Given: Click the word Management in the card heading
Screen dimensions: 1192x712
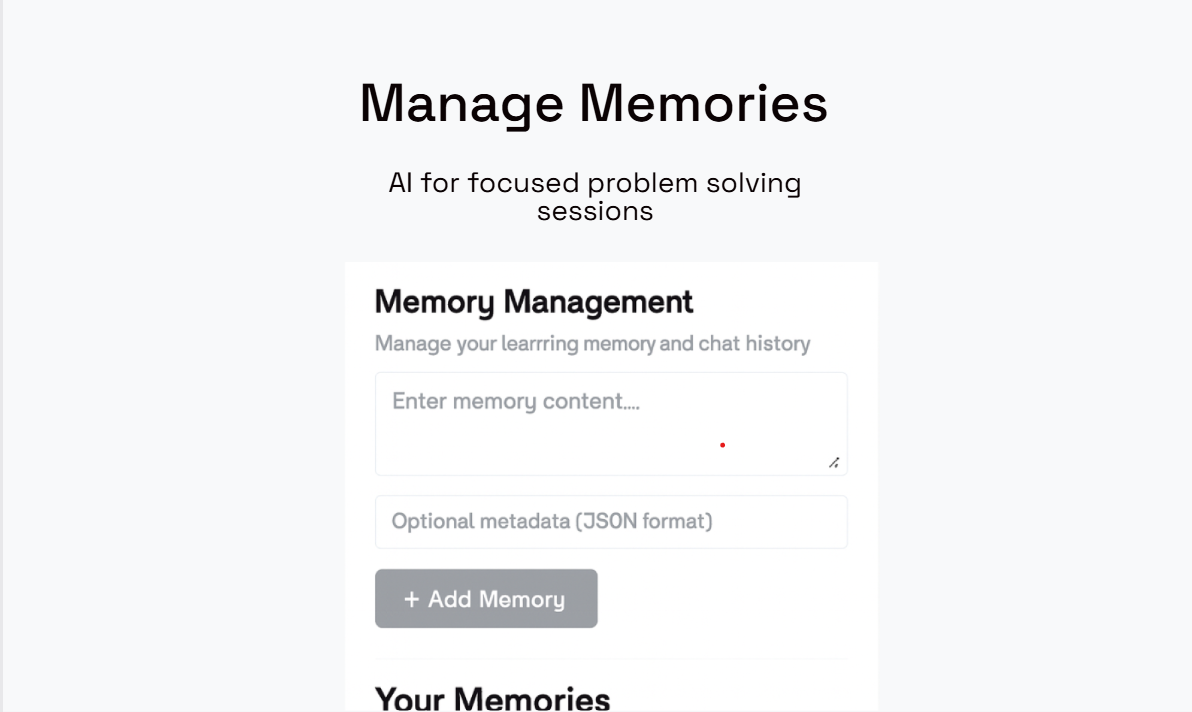Looking at the screenshot, I should (x=598, y=301).
